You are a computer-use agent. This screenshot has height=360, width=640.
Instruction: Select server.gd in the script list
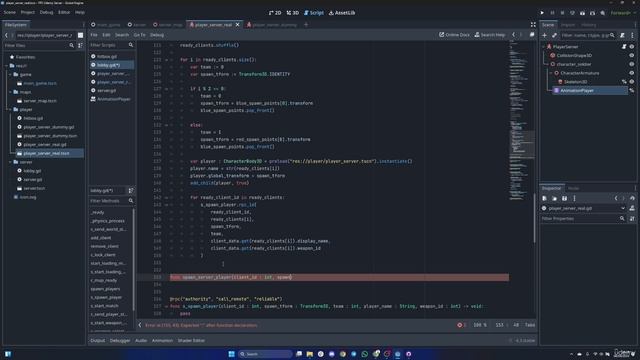112,91
